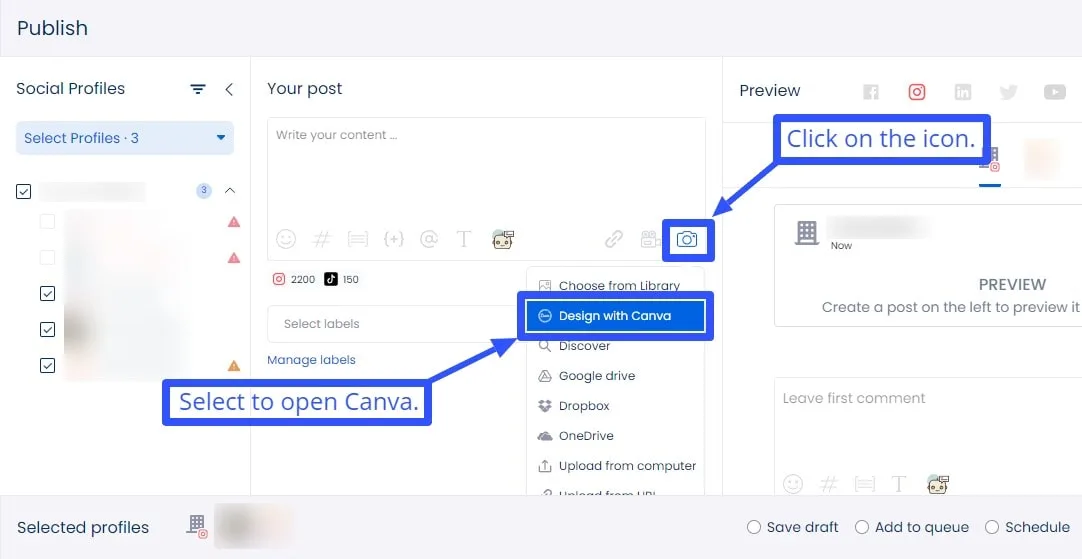The image size is (1082, 559).
Task: Pick Discover from the media menu
Action: coord(615,346)
